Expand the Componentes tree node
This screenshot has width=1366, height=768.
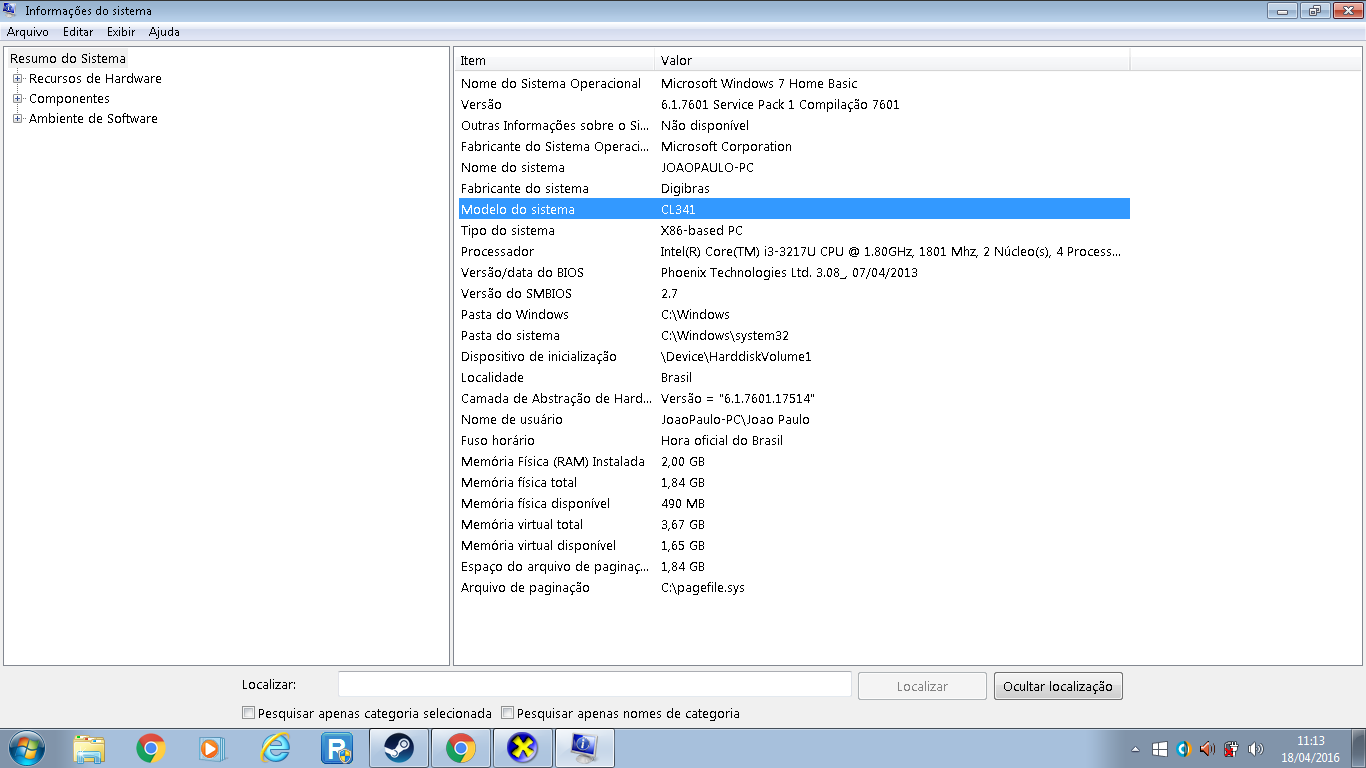click(x=18, y=99)
